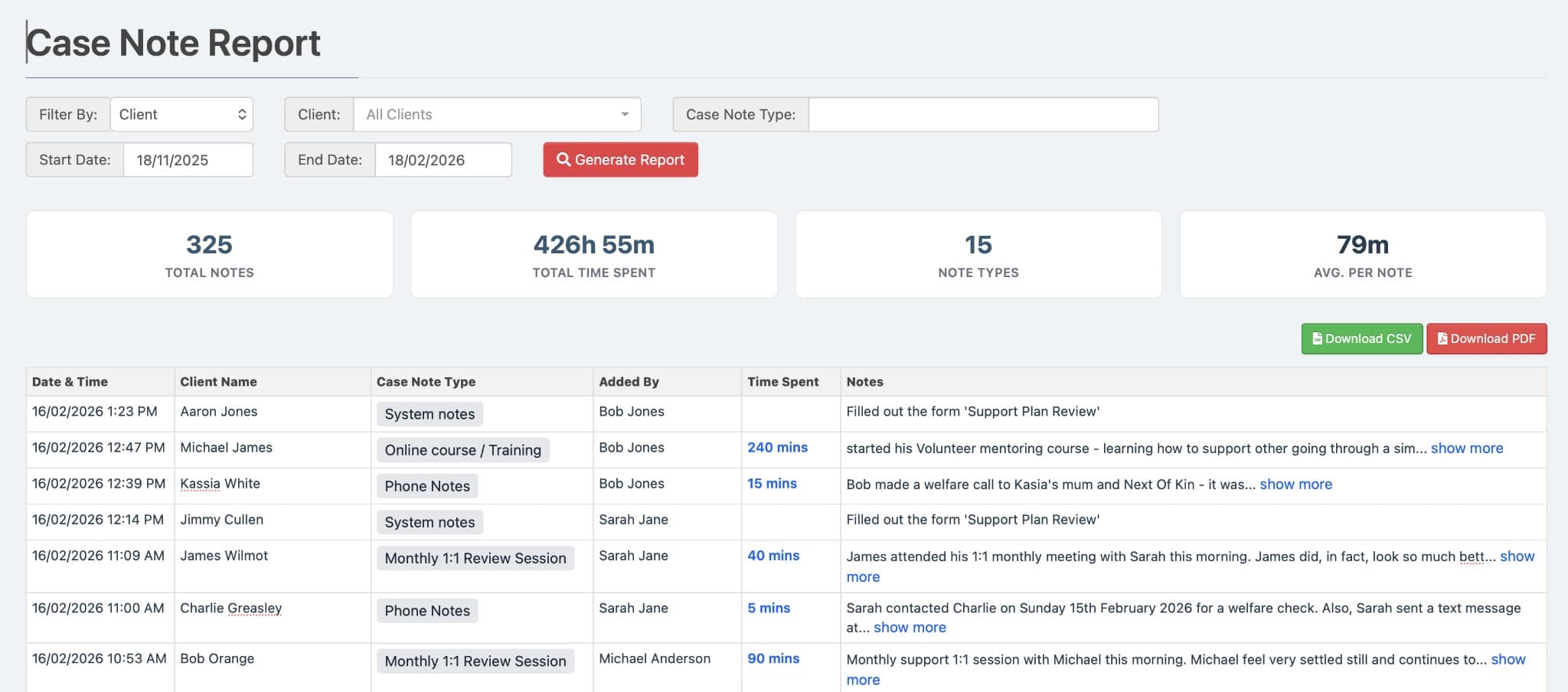Screen dimensions: 1568x692
Task: Click the Total Notes summary card
Action: pos(210,255)
